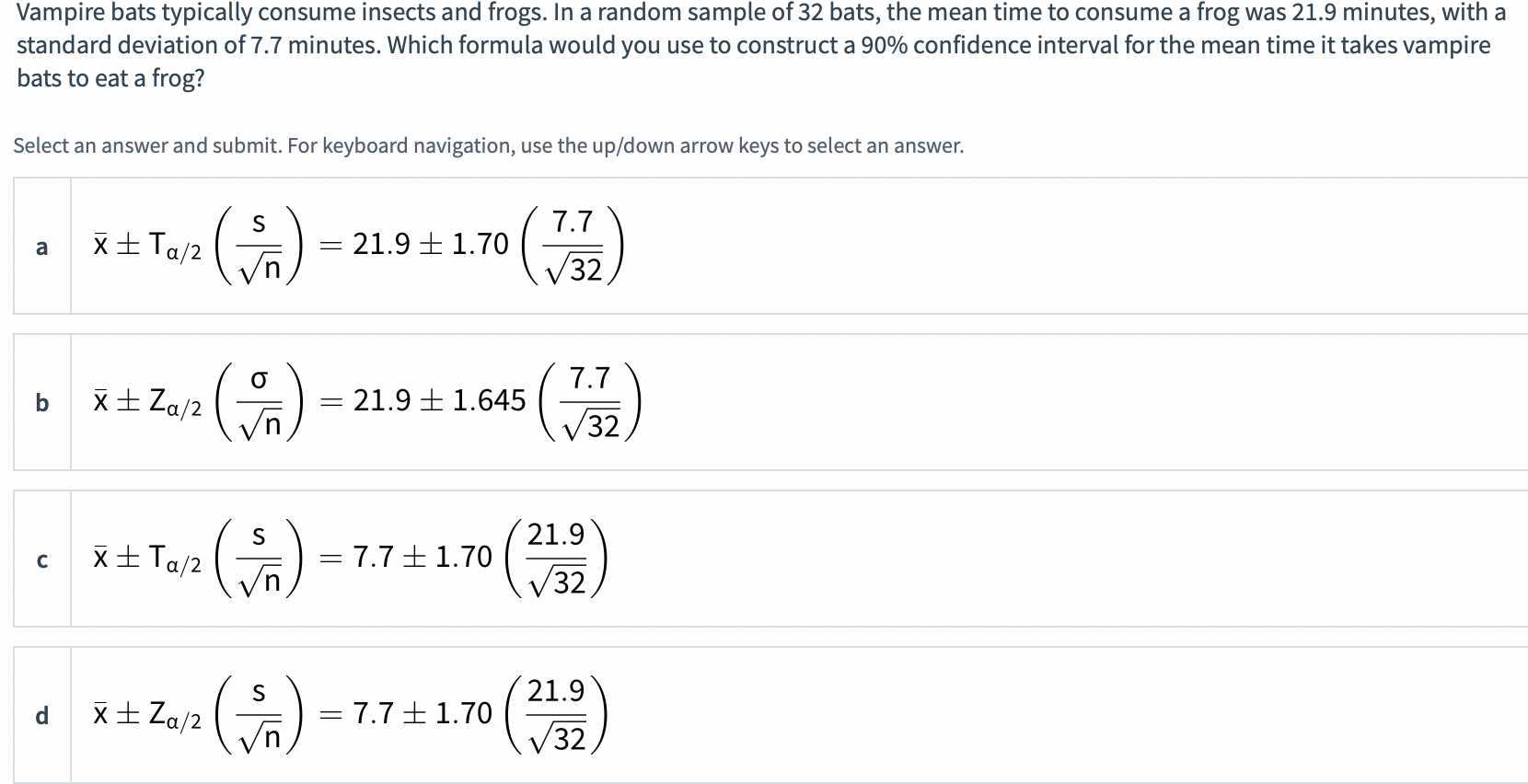Screen dimensions: 1528x784
Task: Click the x̄ ± Tα/2 expression in option c
Action: click(147, 559)
